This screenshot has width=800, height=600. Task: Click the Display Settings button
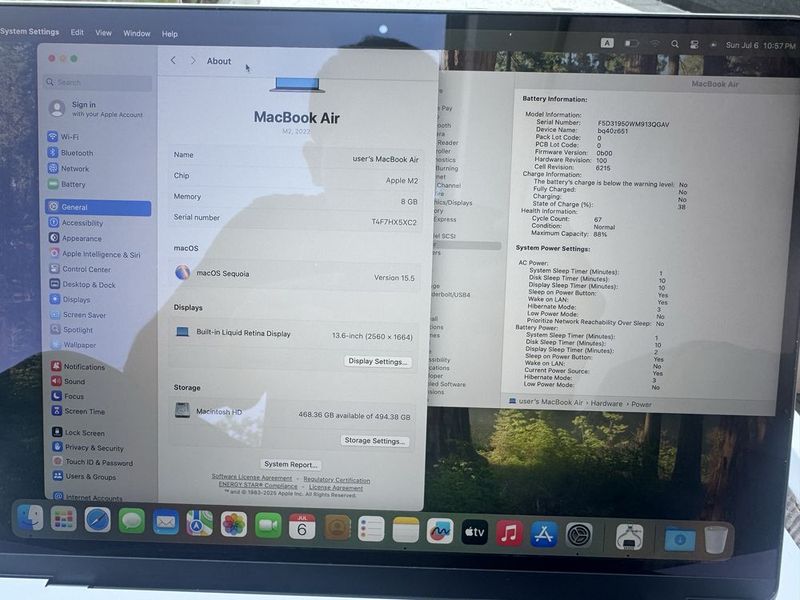click(x=378, y=361)
